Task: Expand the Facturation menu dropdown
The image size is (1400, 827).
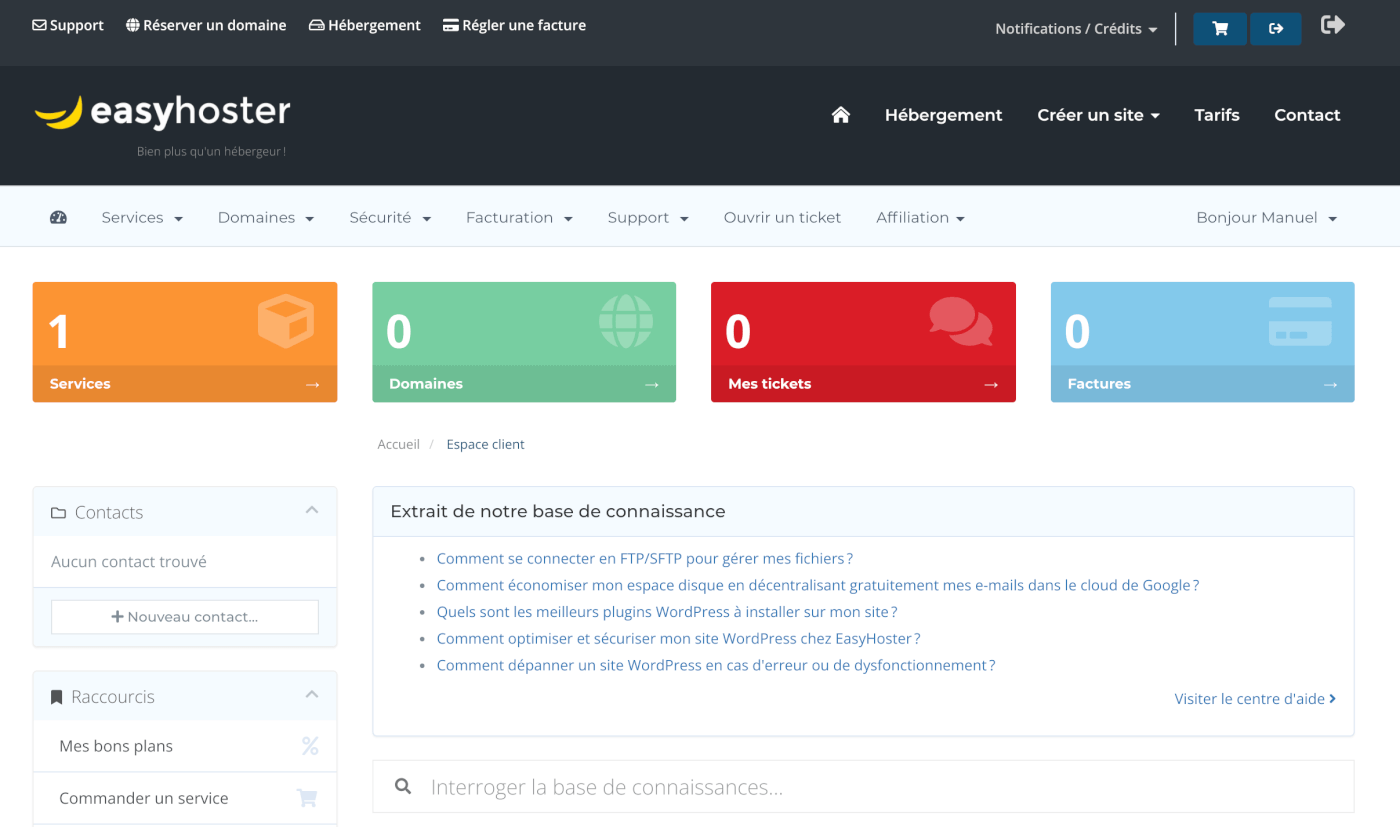Action: (519, 217)
